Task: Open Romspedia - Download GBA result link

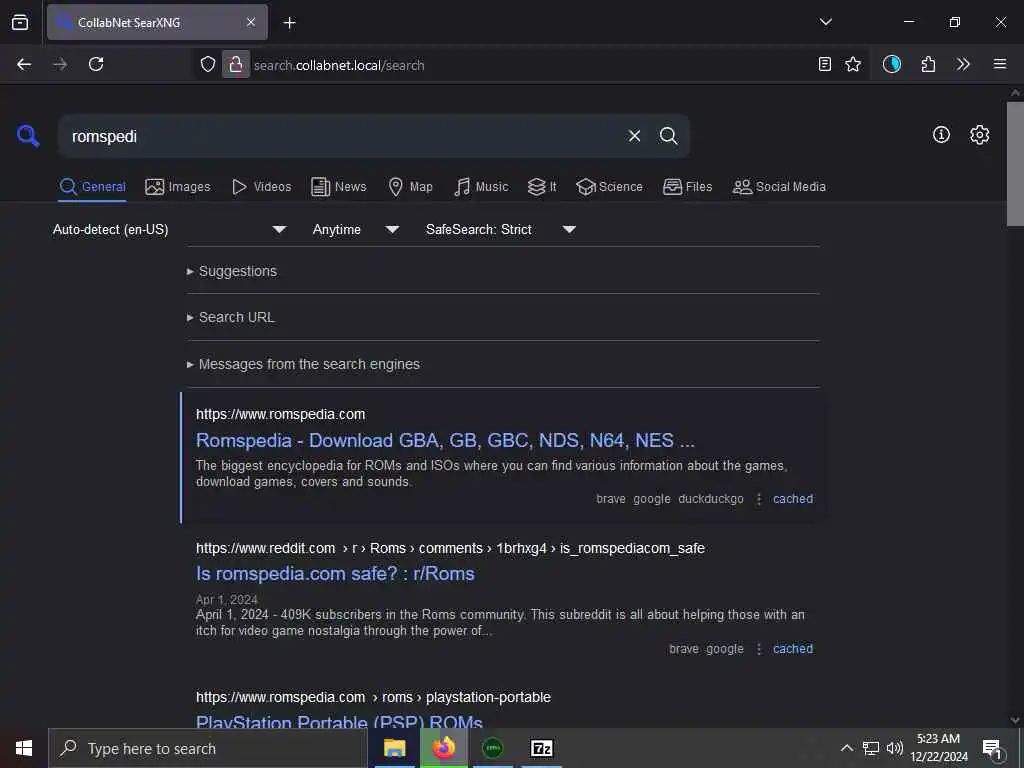Action: (x=445, y=441)
